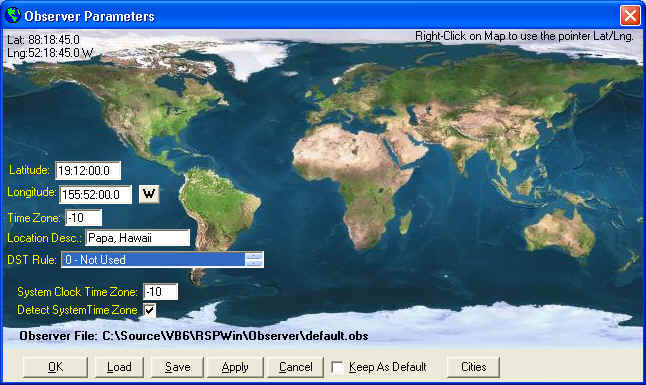Open the Cities list

coord(473,367)
